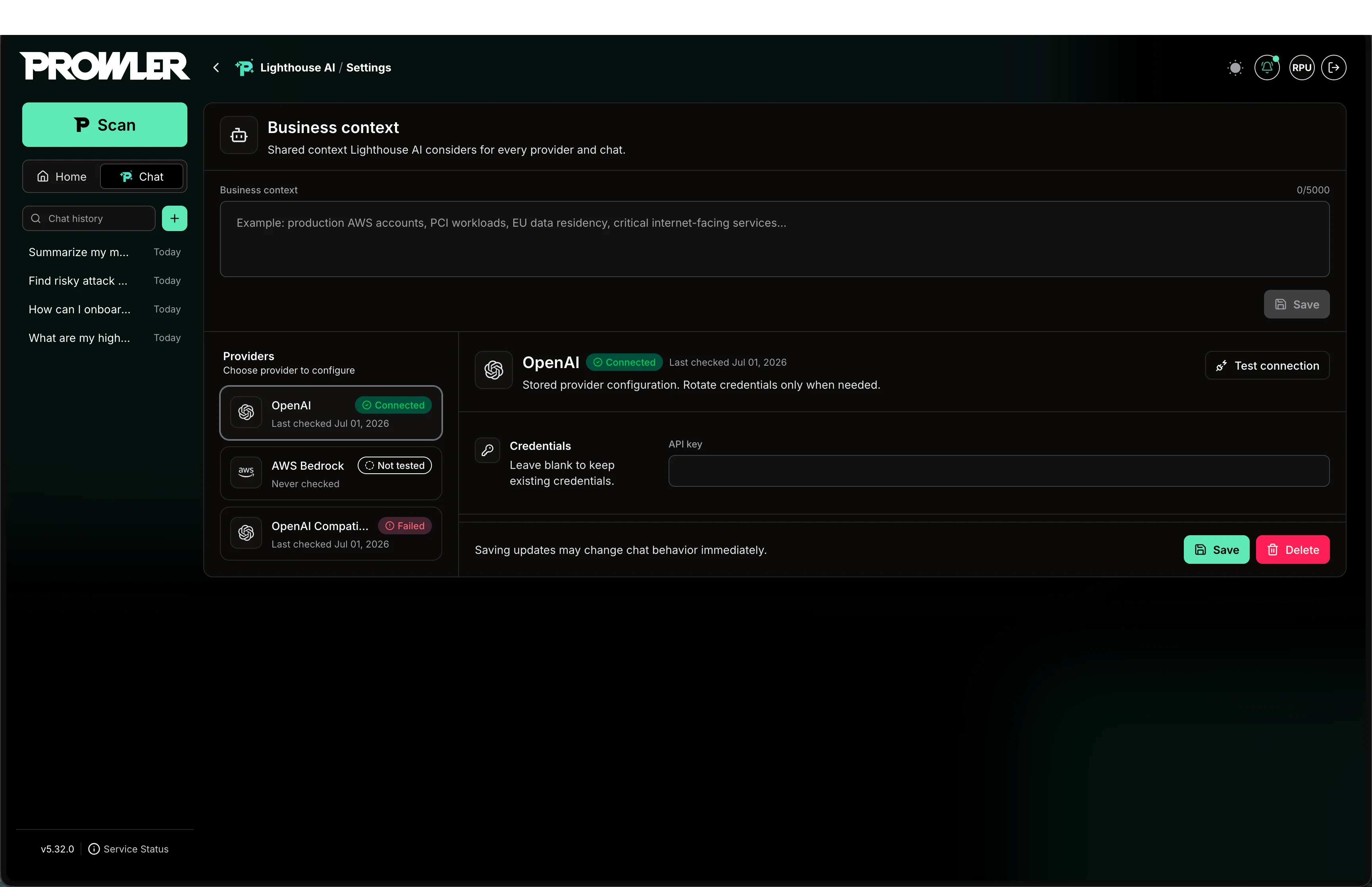Open the "Summarize my m..." chat
The image size is (1372, 887).
[x=105, y=252]
